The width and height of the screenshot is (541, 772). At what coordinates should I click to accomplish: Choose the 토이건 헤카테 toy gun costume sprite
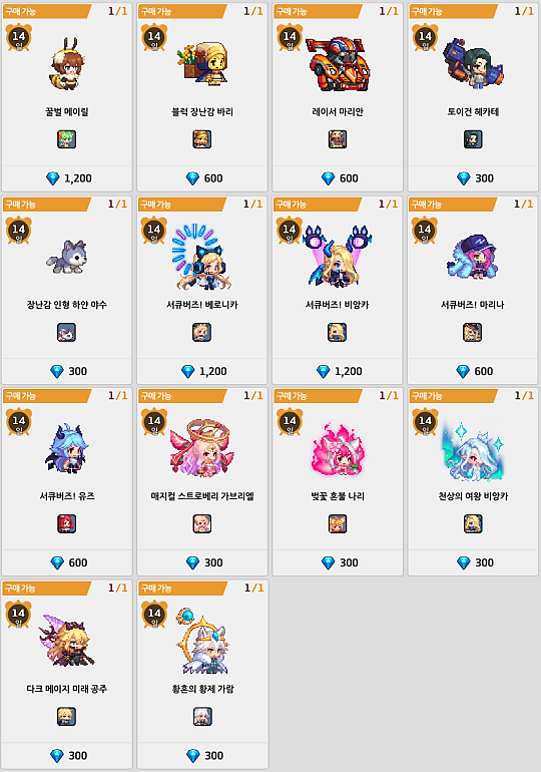pyautogui.click(x=473, y=64)
